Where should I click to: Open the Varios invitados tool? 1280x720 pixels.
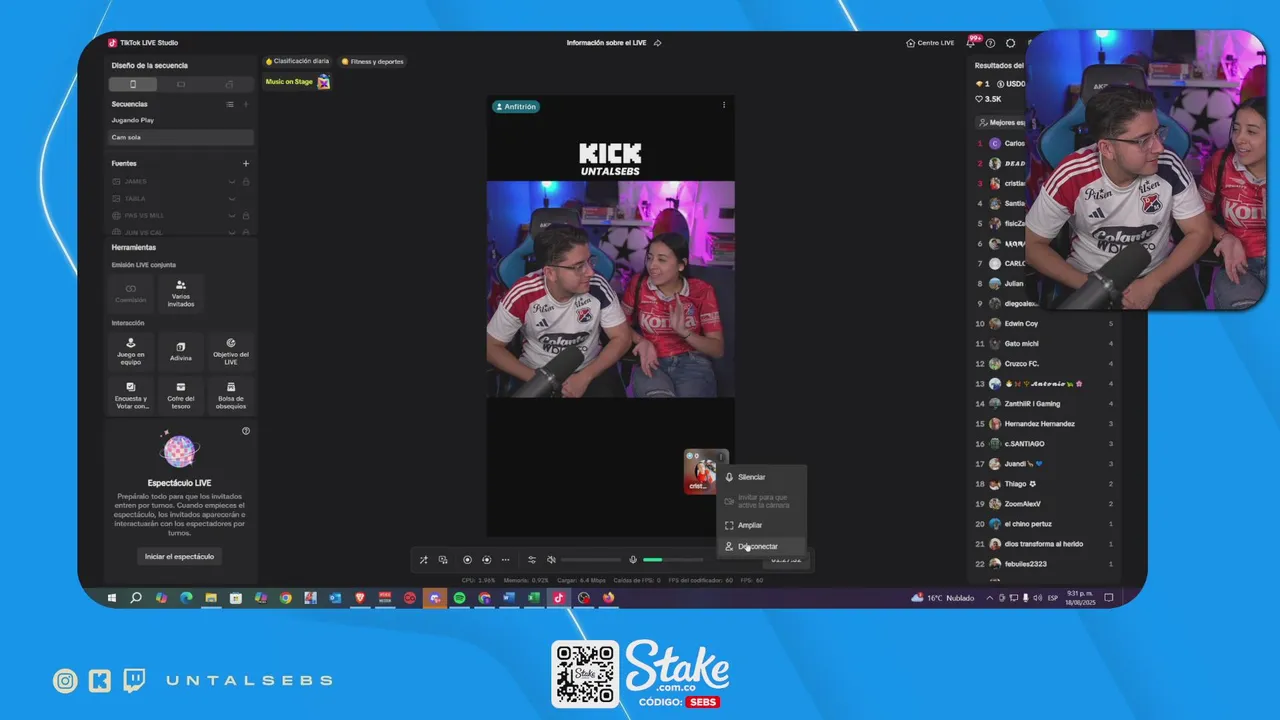tap(181, 293)
